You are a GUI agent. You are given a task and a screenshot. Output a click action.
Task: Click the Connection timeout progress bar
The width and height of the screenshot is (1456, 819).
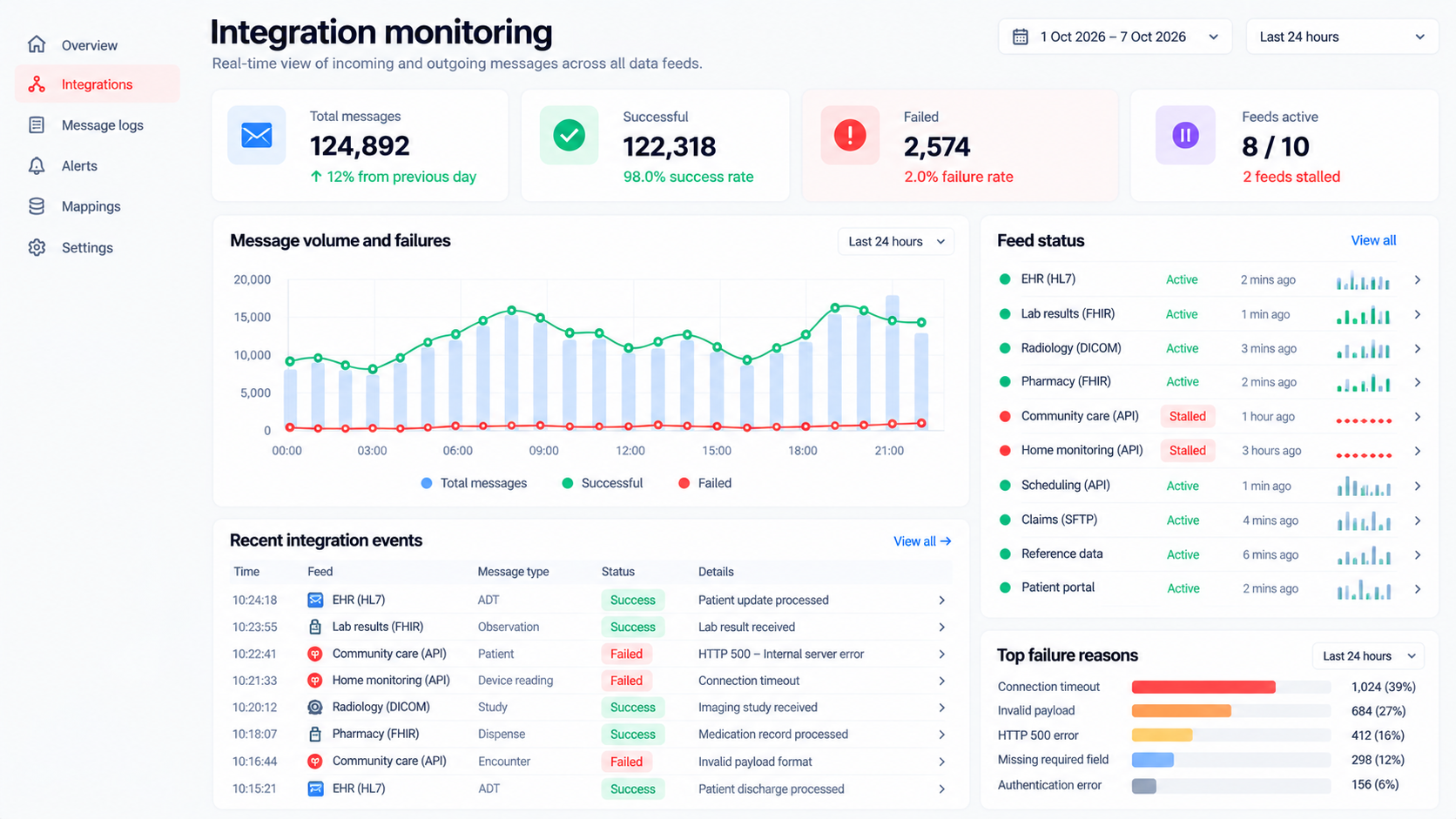coord(1231,687)
